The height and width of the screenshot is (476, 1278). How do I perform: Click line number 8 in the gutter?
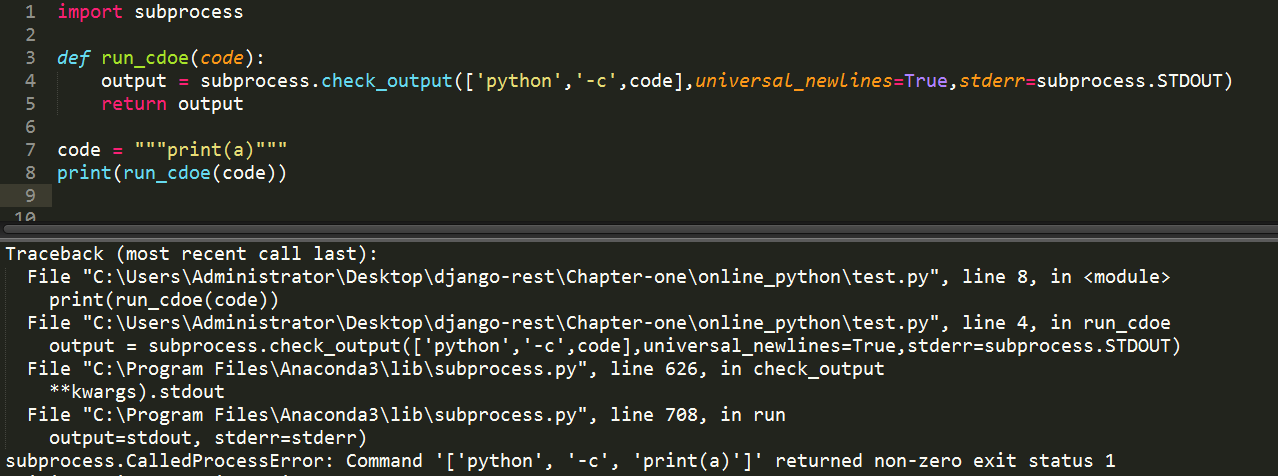30,173
